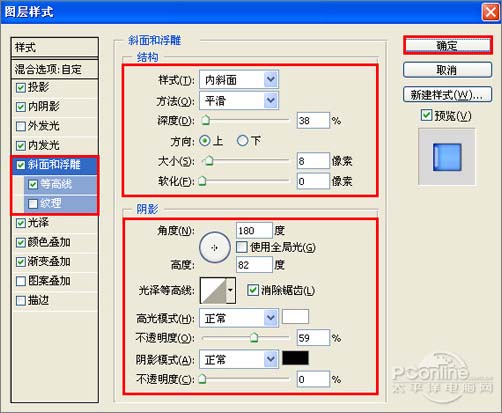Viewport: 502px width, 413px height.
Task: Click the 新建样式 new style button
Action: tap(447, 95)
